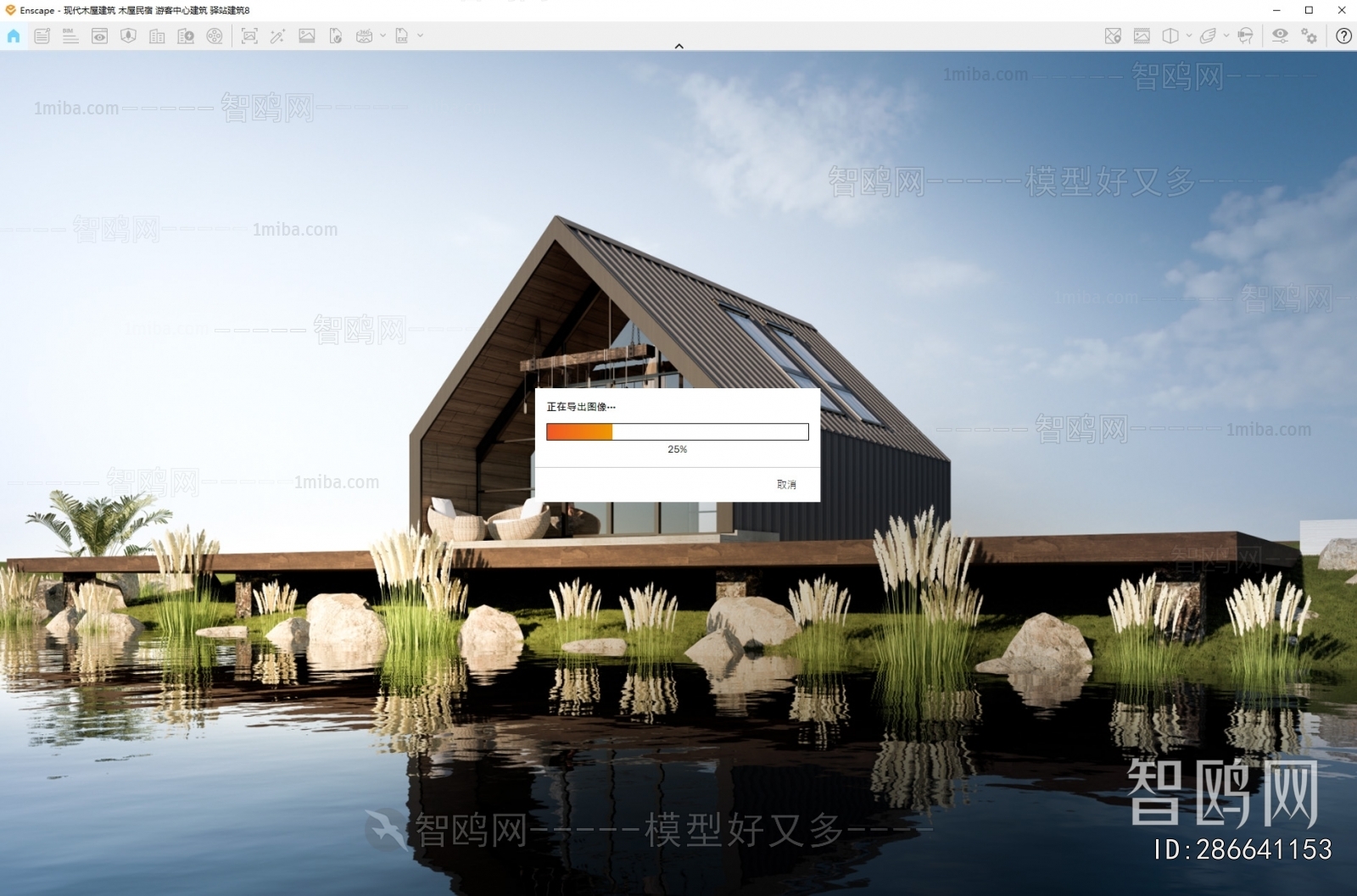Click the 取消 cancel button
This screenshot has height=896, width=1357.
(x=786, y=484)
